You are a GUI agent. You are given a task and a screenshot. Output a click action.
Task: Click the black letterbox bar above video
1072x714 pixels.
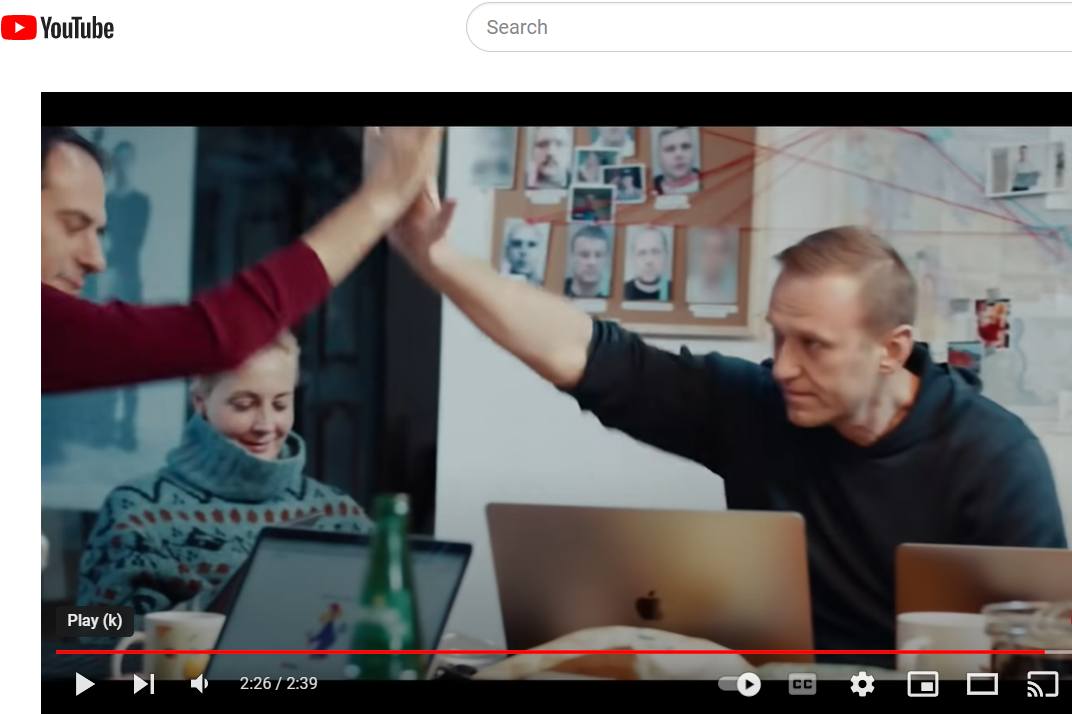[x=556, y=108]
